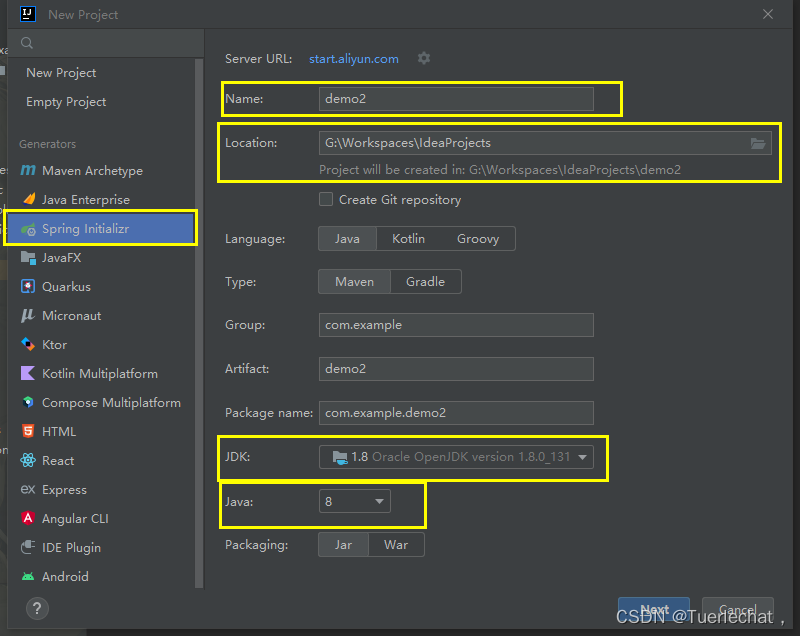Image resolution: width=800 pixels, height=636 pixels.
Task: Click the Kotlin Multiplatform icon
Action: point(28,373)
